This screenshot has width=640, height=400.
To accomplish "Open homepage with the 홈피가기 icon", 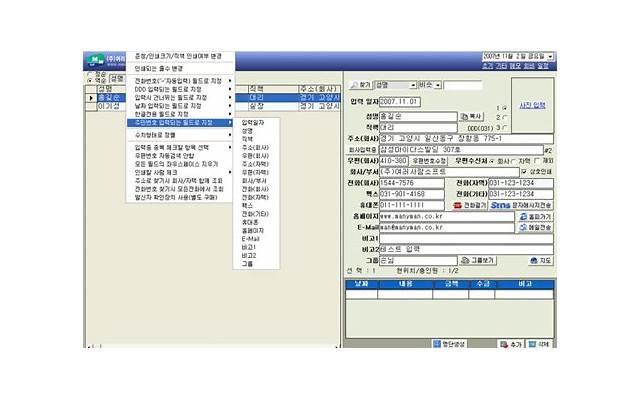I will tap(535, 216).
